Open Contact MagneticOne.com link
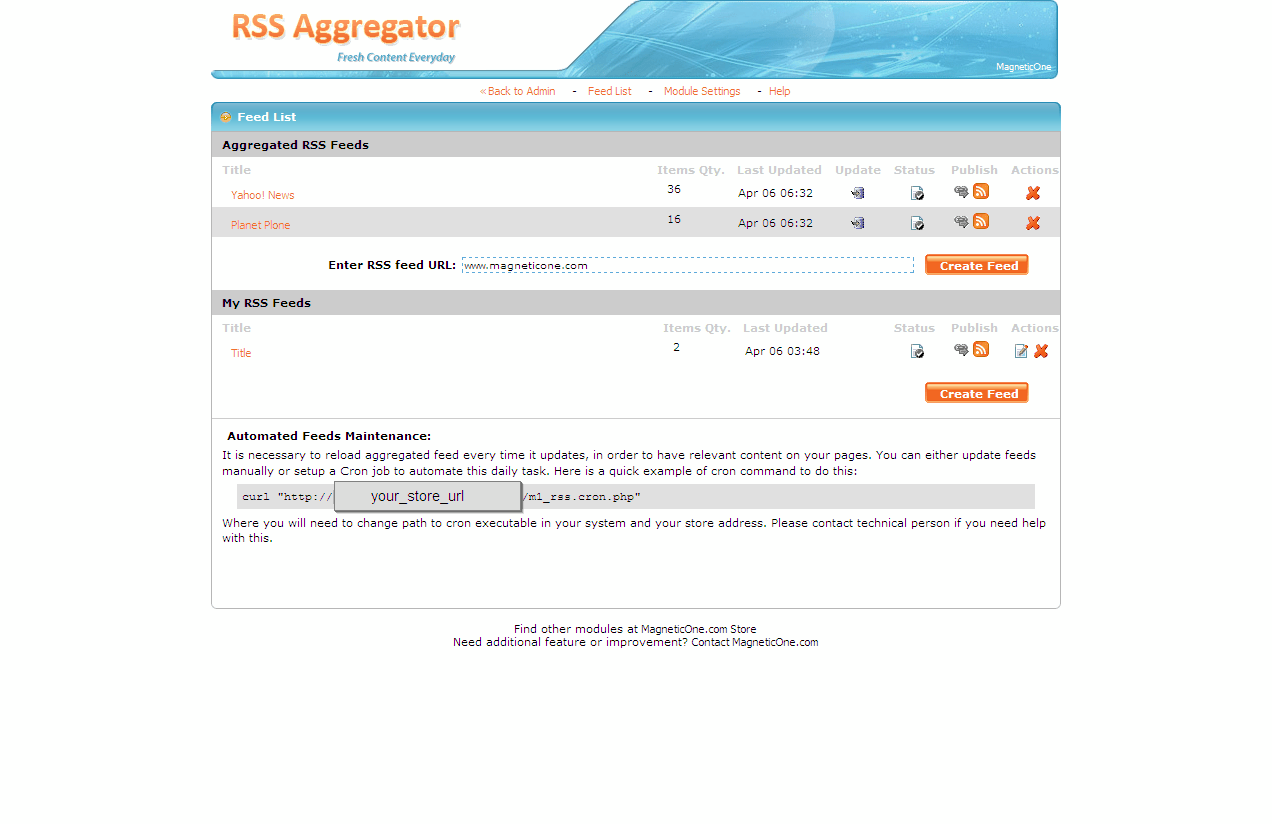This screenshot has height=824, width=1272. (755, 642)
